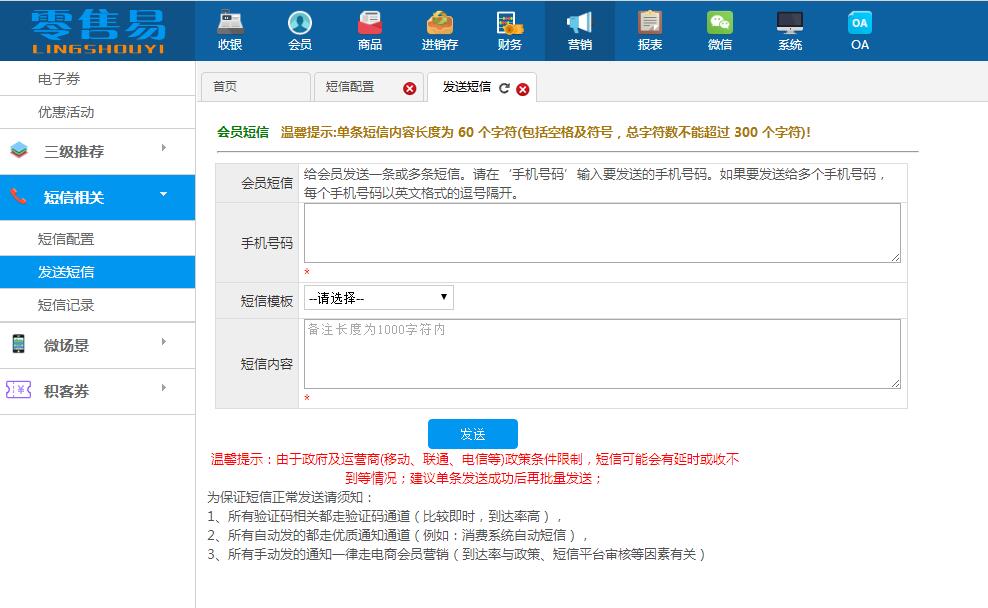988x608 pixels.
Task: Select the 会员 member management icon
Action: [301, 31]
